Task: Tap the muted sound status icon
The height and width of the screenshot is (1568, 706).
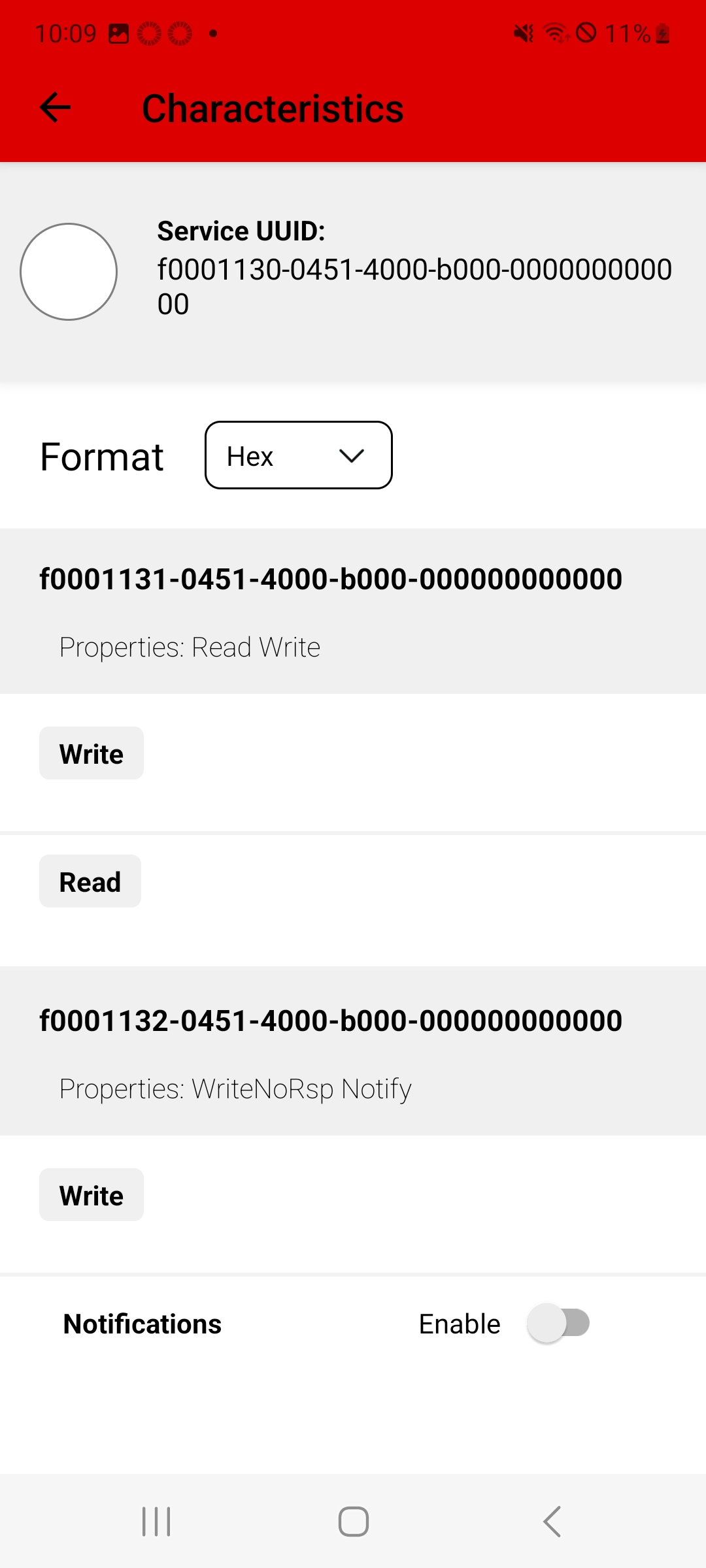Action: click(523, 33)
